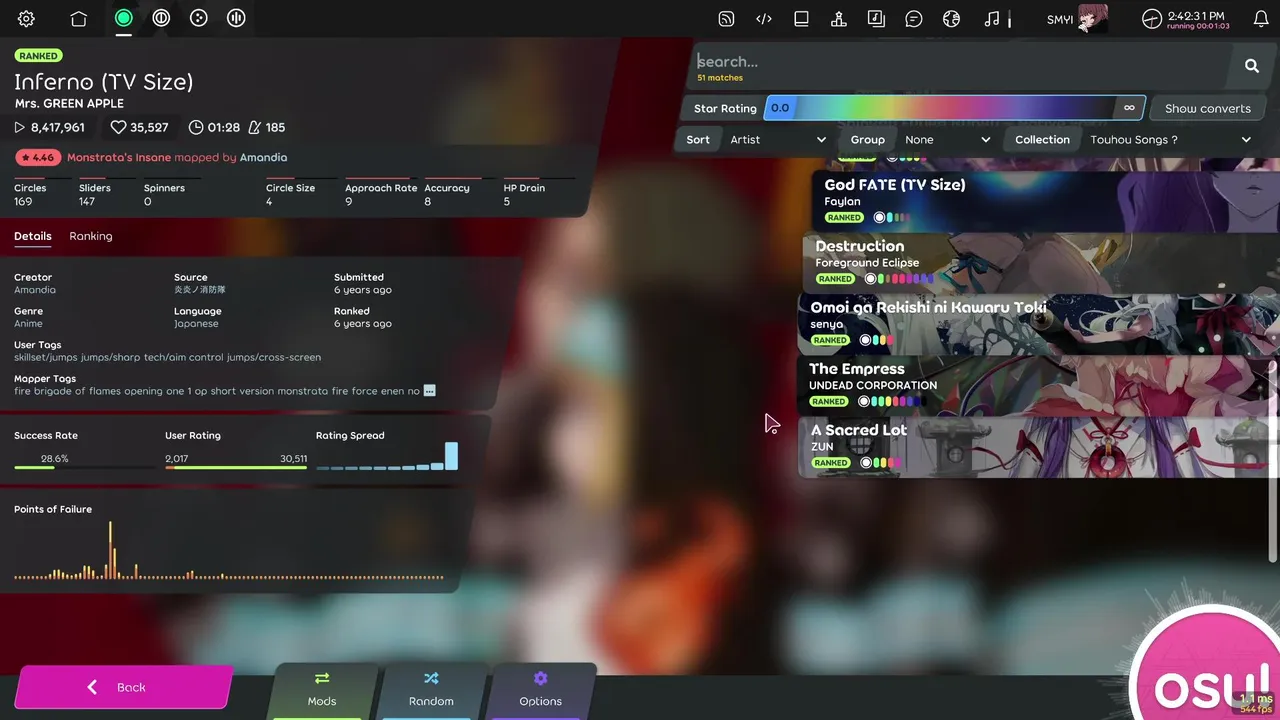
Task: Select Destruction by Foreground Eclipse
Action: tap(1041, 263)
